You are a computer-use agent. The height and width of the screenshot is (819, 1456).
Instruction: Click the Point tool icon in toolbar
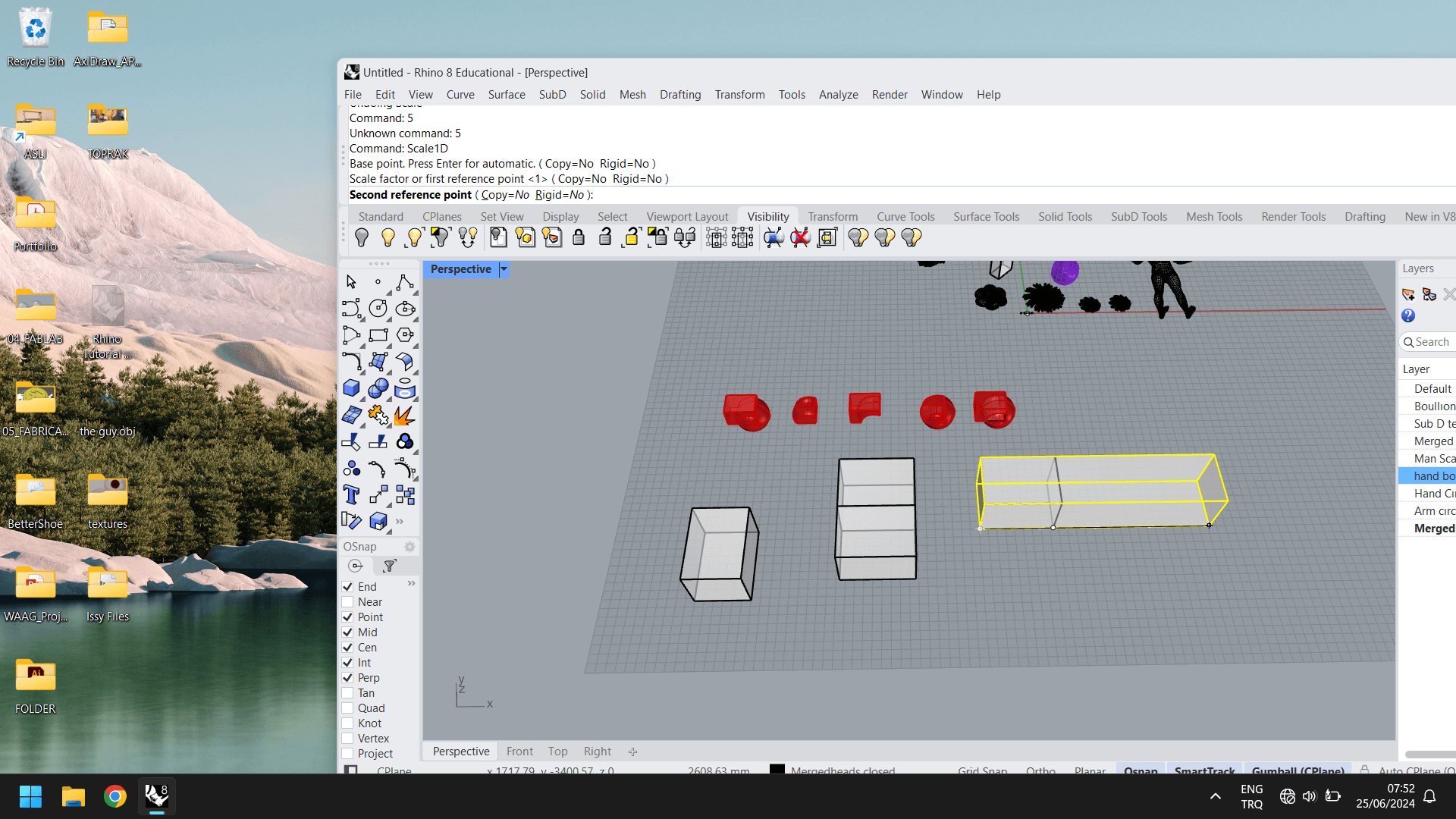tap(378, 281)
